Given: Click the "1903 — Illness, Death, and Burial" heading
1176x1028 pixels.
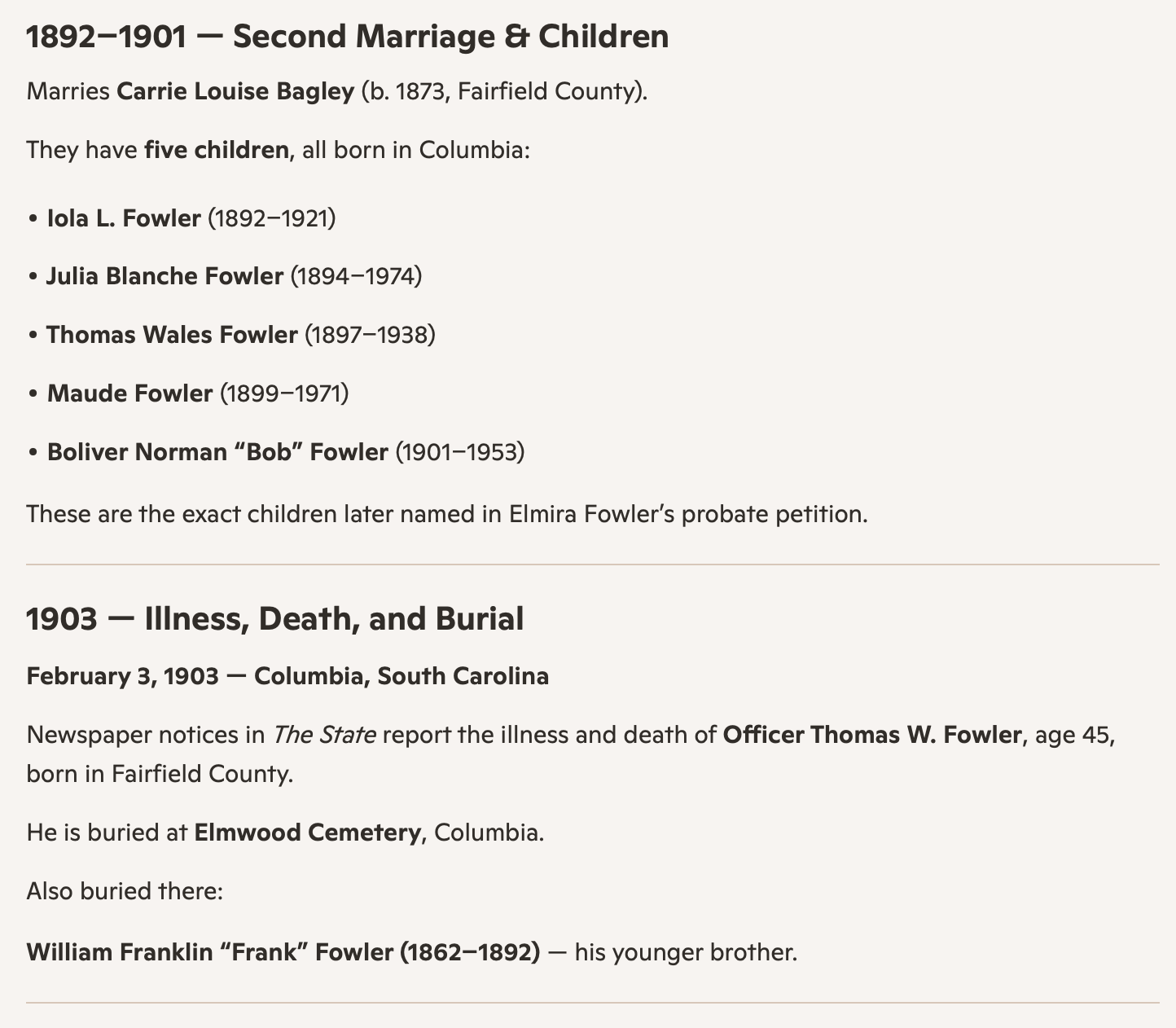Looking at the screenshot, I should coord(274,619).
